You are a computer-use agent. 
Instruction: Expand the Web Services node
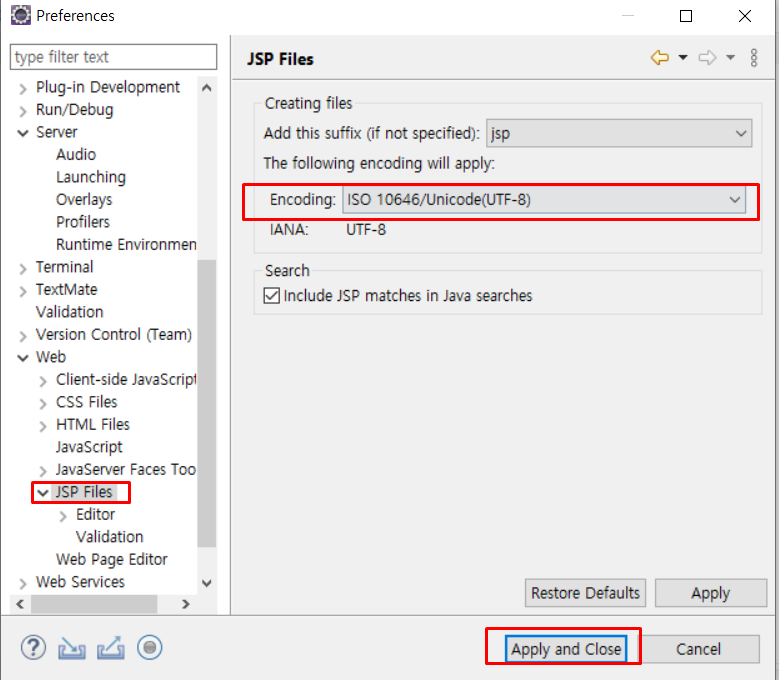(x=23, y=584)
